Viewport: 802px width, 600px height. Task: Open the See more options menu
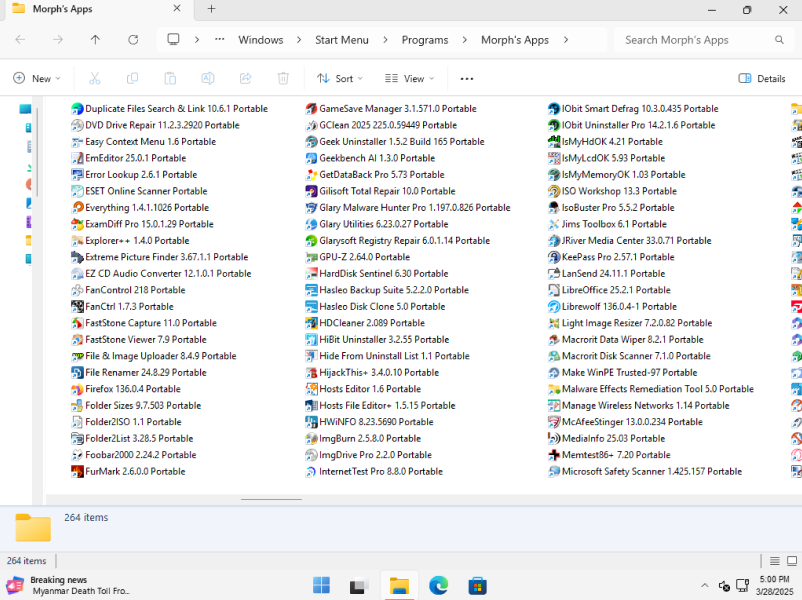466,79
